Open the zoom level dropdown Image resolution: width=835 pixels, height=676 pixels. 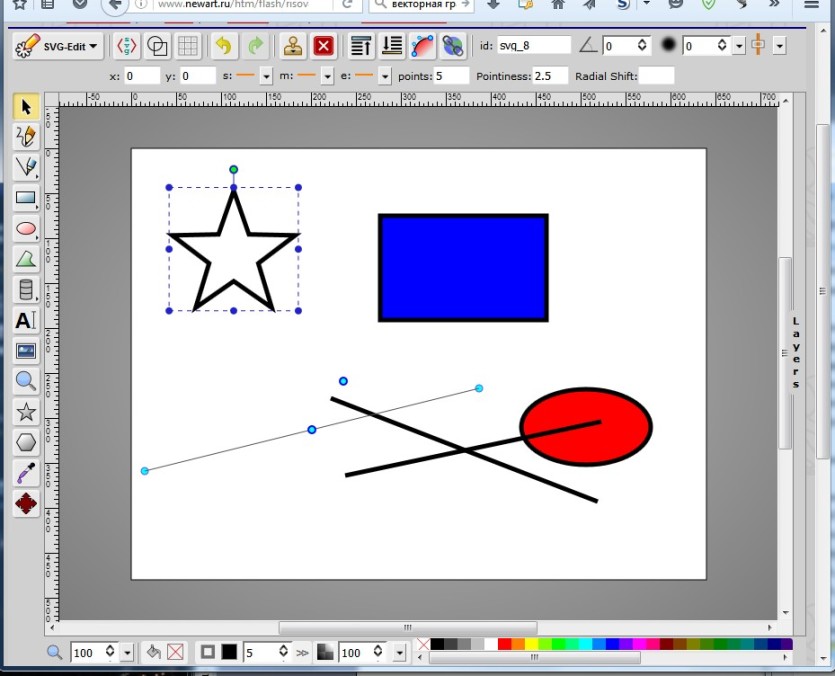point(127,652)
